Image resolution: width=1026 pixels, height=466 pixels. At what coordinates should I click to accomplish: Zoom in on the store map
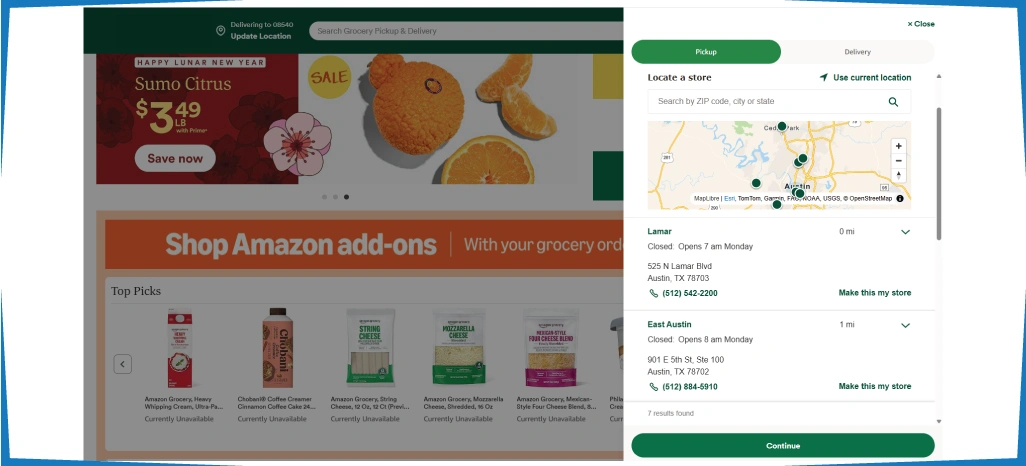(898, 146)
